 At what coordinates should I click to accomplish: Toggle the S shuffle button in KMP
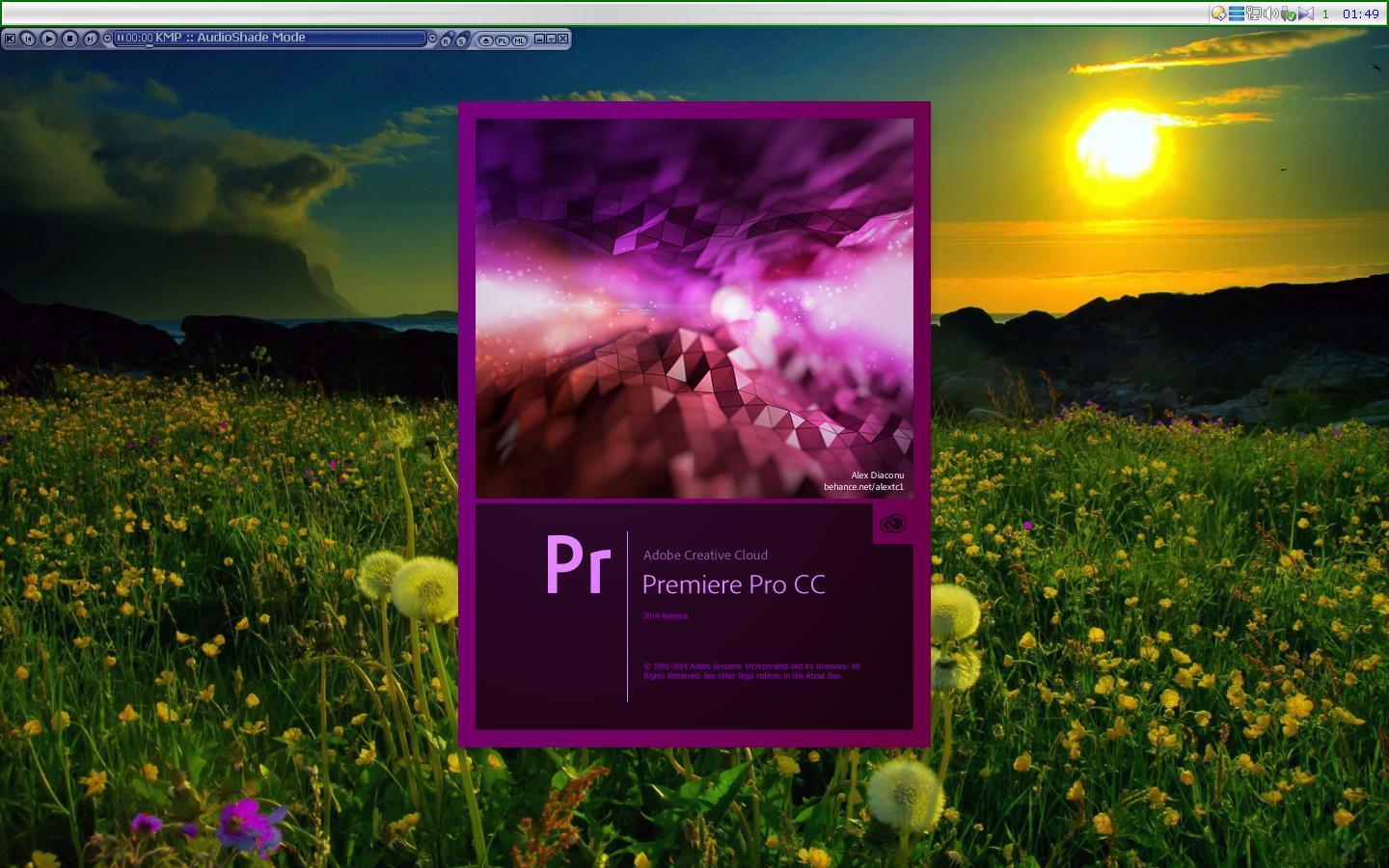tap(461, 41)
